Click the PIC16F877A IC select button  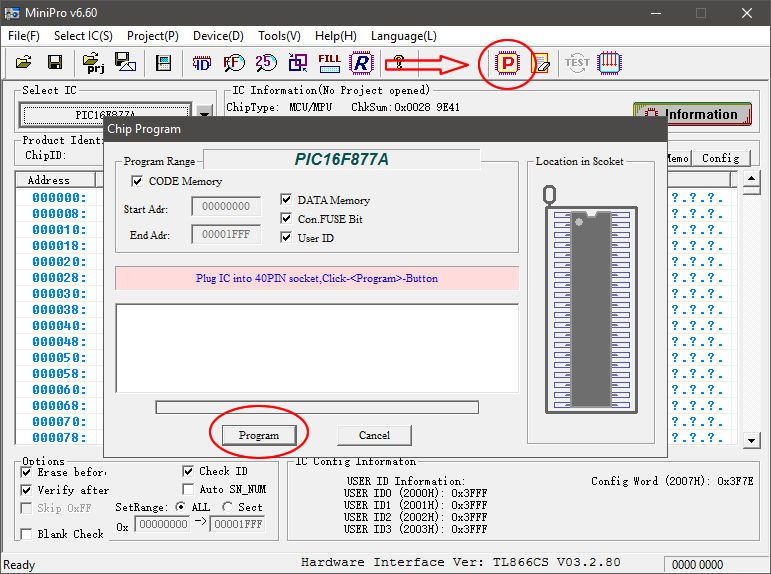click(105, 115)
